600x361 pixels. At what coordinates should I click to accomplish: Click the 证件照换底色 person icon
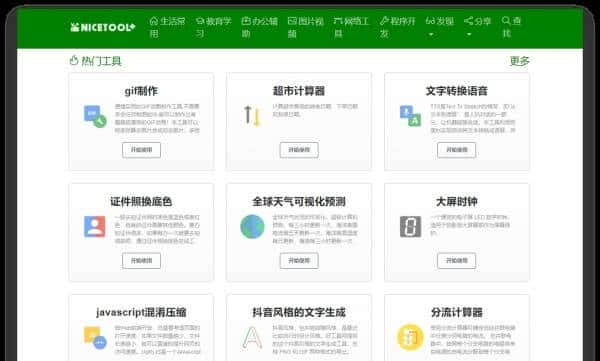(x=95, y=227)
